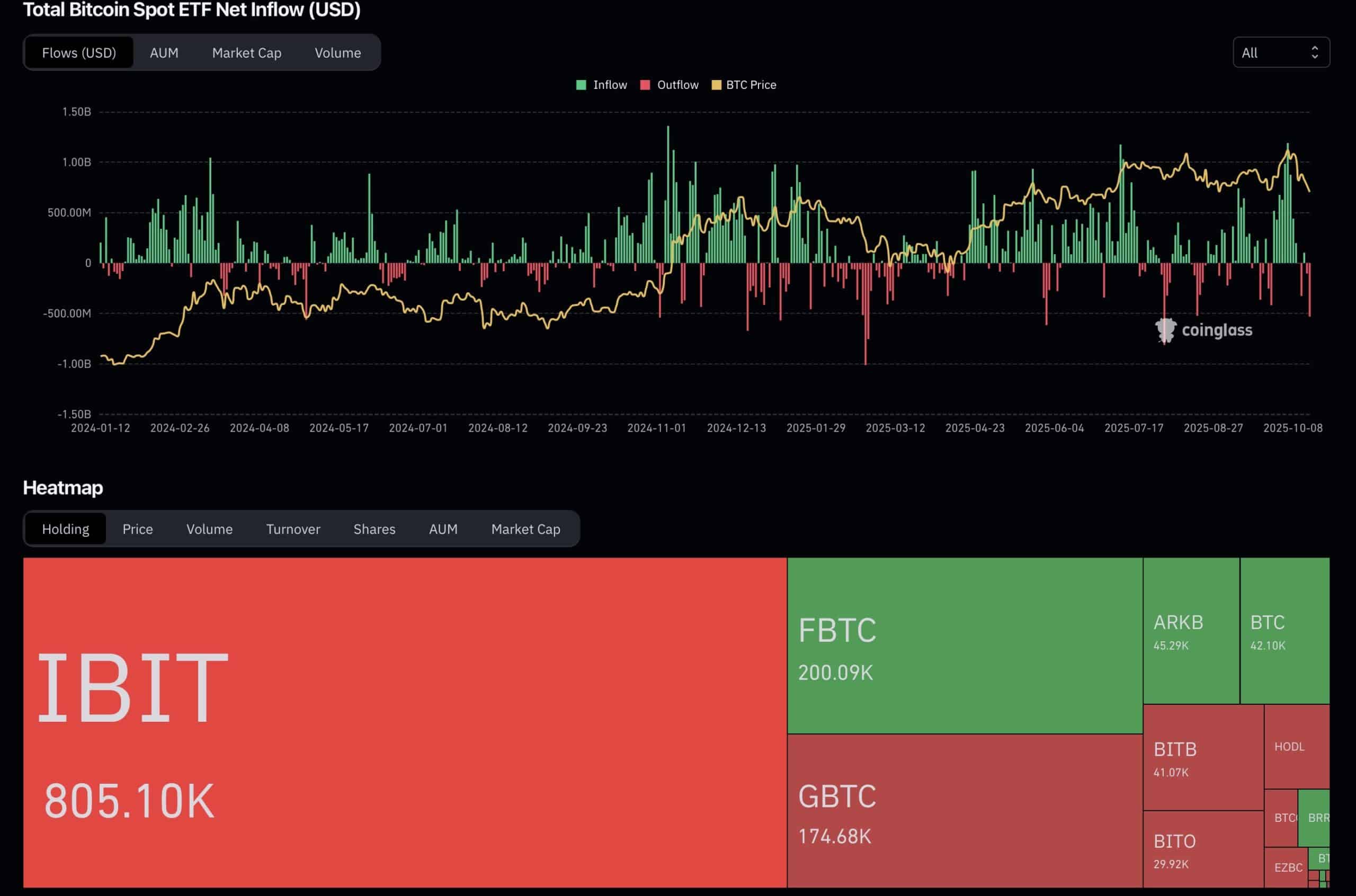The width and height of the screenshot is (1356, 896).
Task: Toggle the BTC Price legend series
Action: point(750,85)
